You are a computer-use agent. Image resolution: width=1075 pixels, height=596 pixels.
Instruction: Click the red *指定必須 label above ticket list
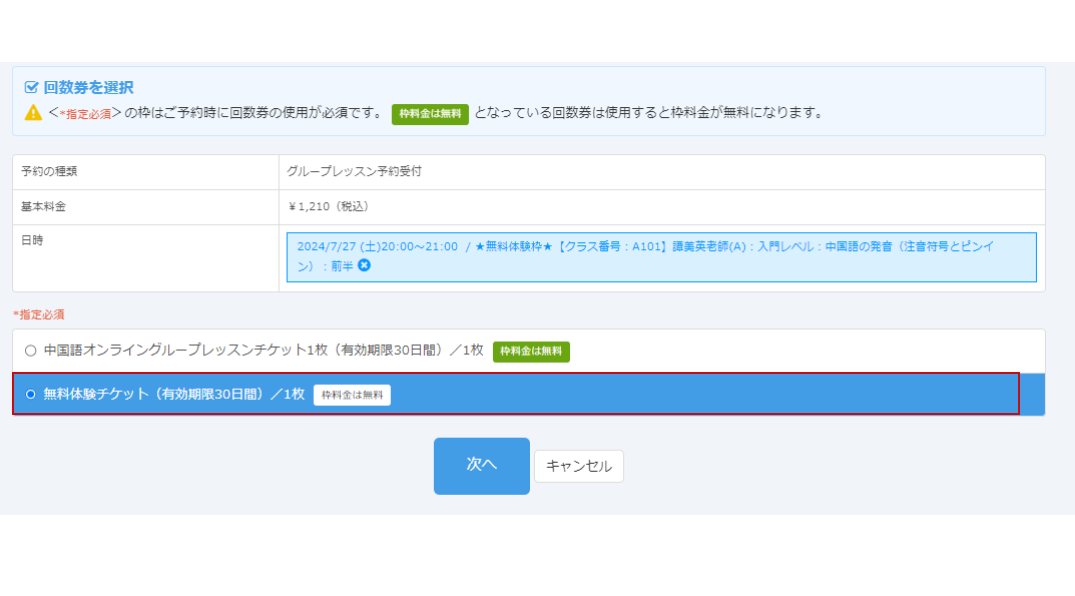tap(39, 314)
